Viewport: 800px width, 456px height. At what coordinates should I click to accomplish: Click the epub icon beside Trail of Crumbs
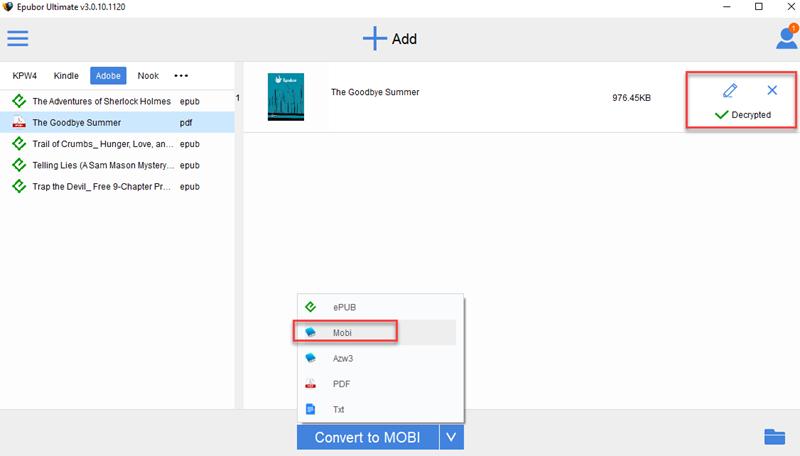pyautogui.click(x=19, y=144)
